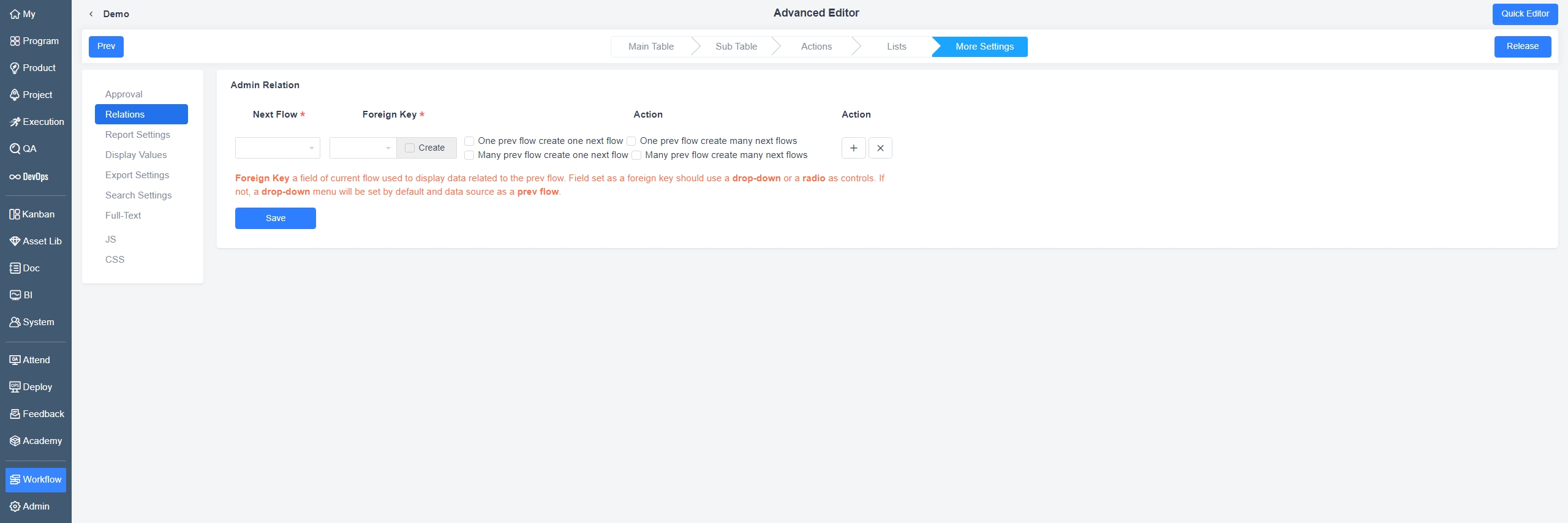Open Asset Lib diamond icon
Viewport: 1568px width, 523px height.
[x=15, y=241]
